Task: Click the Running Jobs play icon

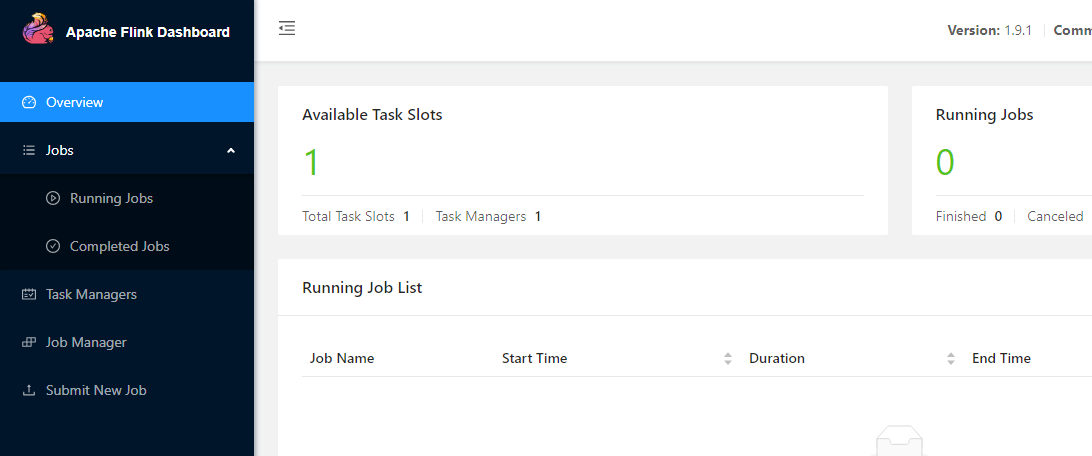Action: (53, 198)
